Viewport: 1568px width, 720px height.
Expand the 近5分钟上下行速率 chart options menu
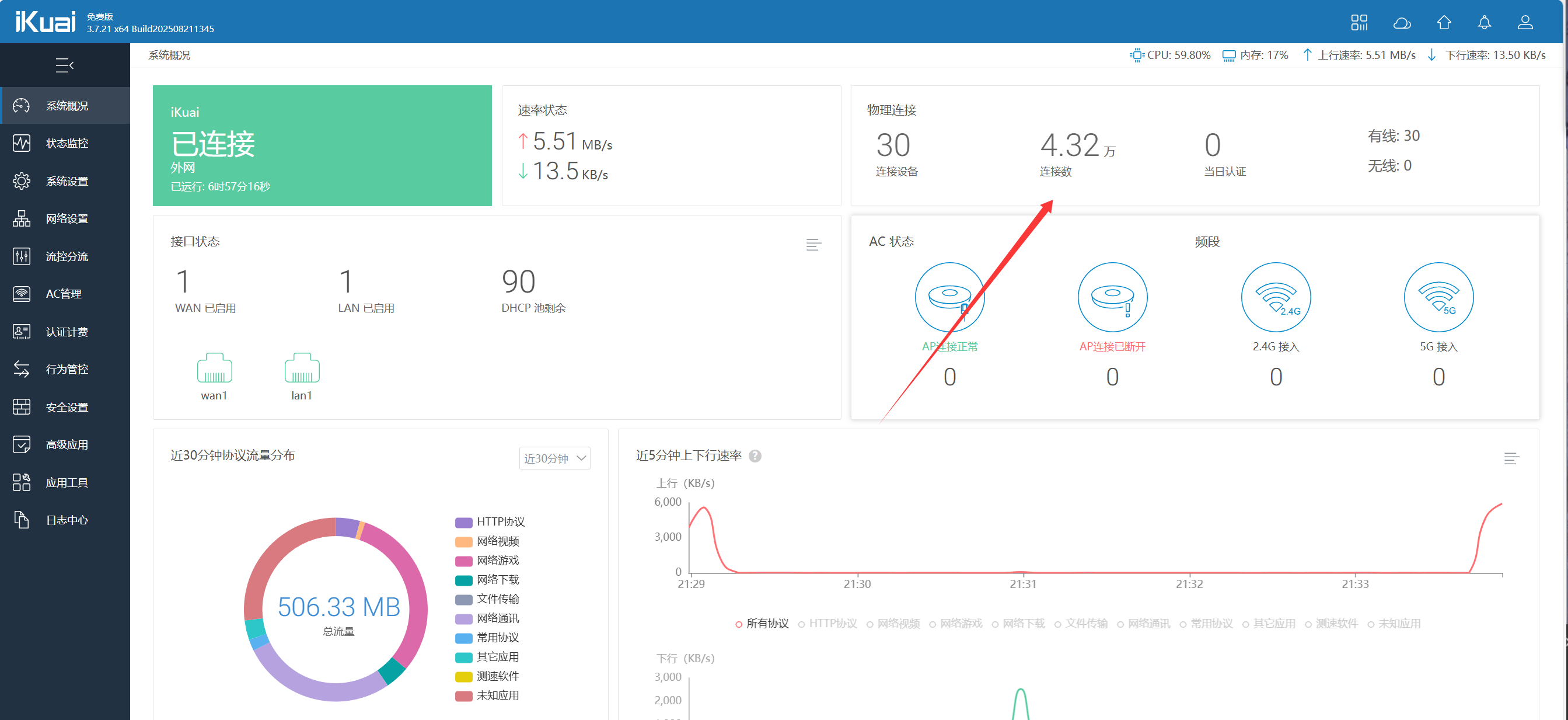pyautogui.click(x=1511, y=458)
